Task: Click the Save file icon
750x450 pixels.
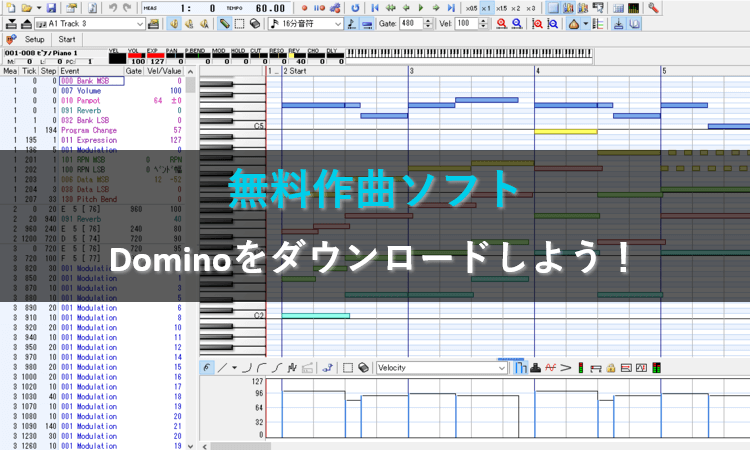Action: [x=50, y=7]
